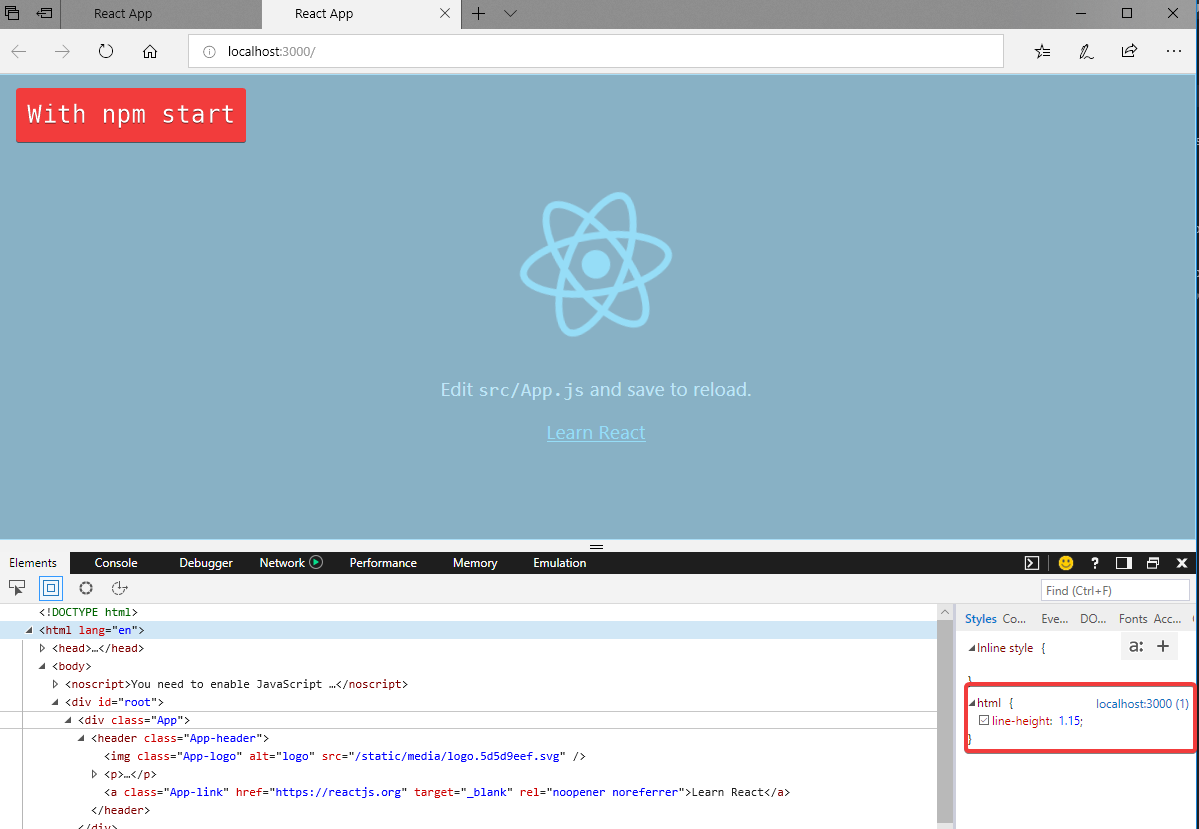The image size is (1199, 829).
Task: Uncheck the line-height style property
Action: coord(984,720)
